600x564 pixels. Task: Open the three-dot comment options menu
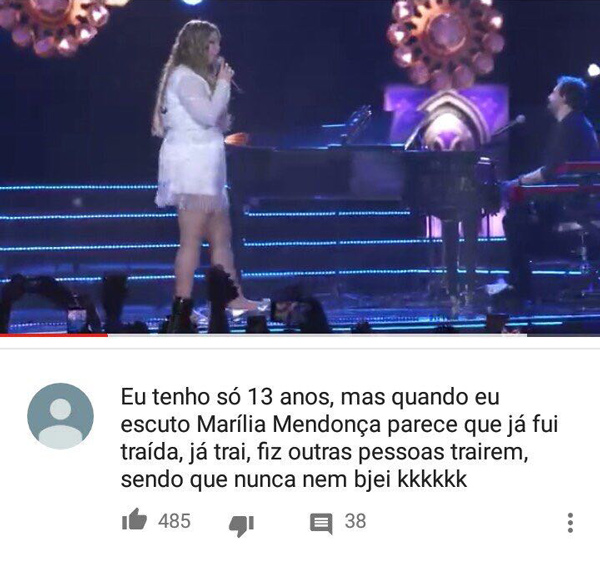click(570, 523)
